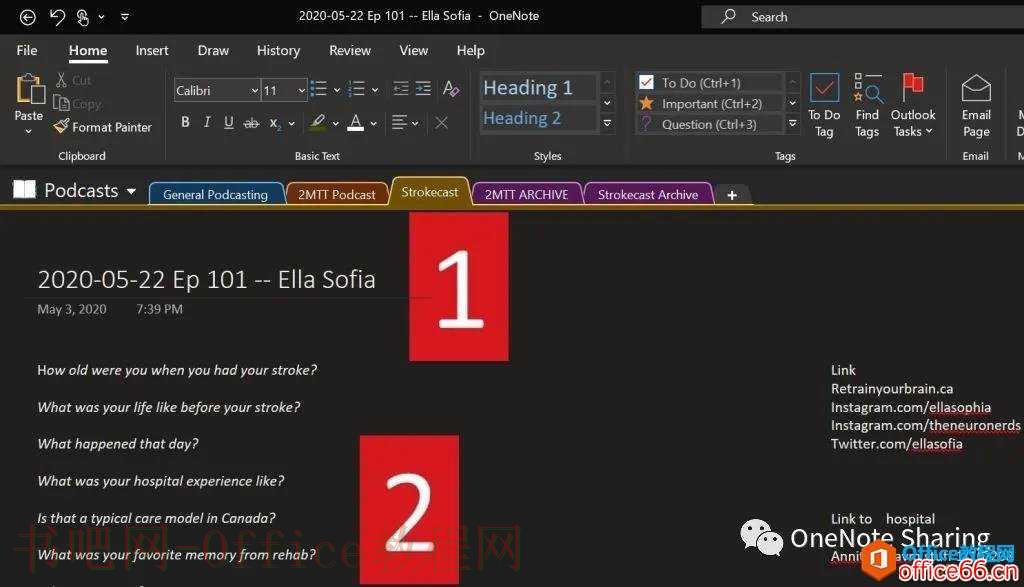
Task: Click the paragraph alignment icon
Action: click(x=399, y=122)
